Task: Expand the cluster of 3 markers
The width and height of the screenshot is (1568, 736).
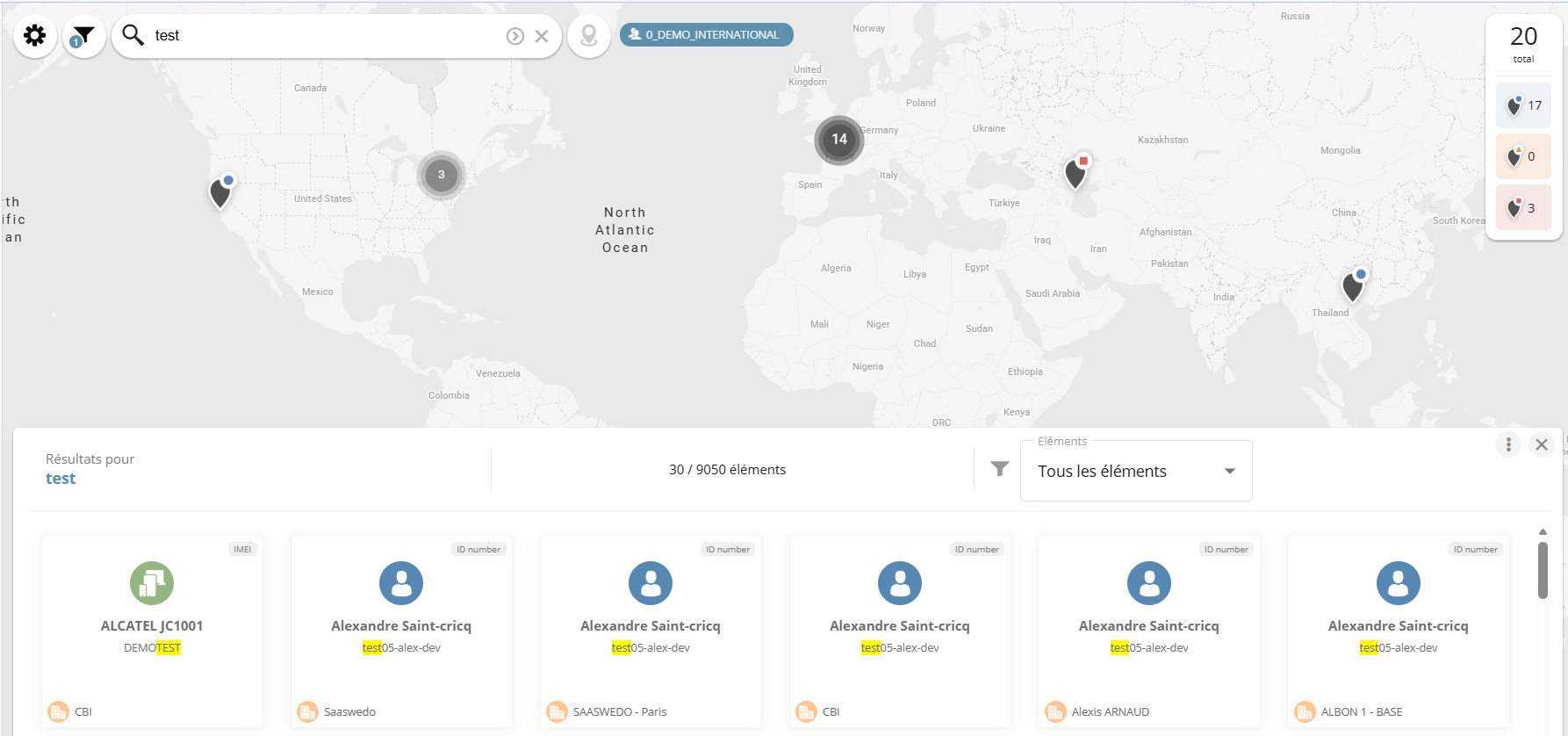Action: tap(441, 175)
